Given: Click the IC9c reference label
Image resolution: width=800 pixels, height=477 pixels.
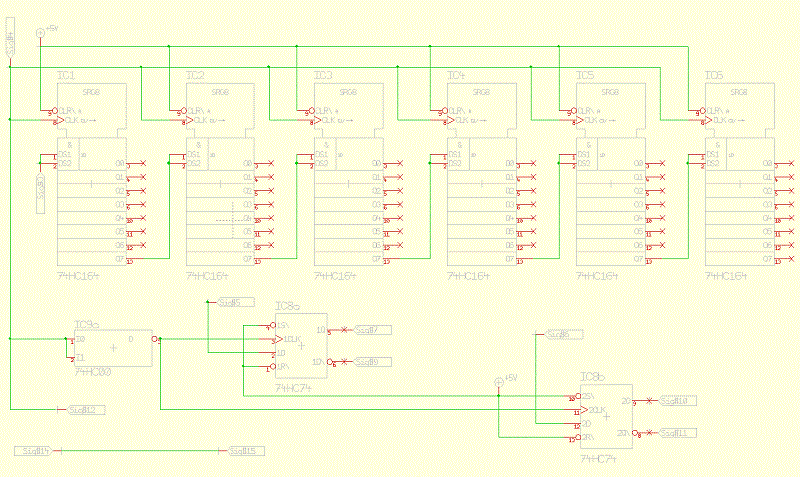Looking at the screenshot, I should [86, 325].
